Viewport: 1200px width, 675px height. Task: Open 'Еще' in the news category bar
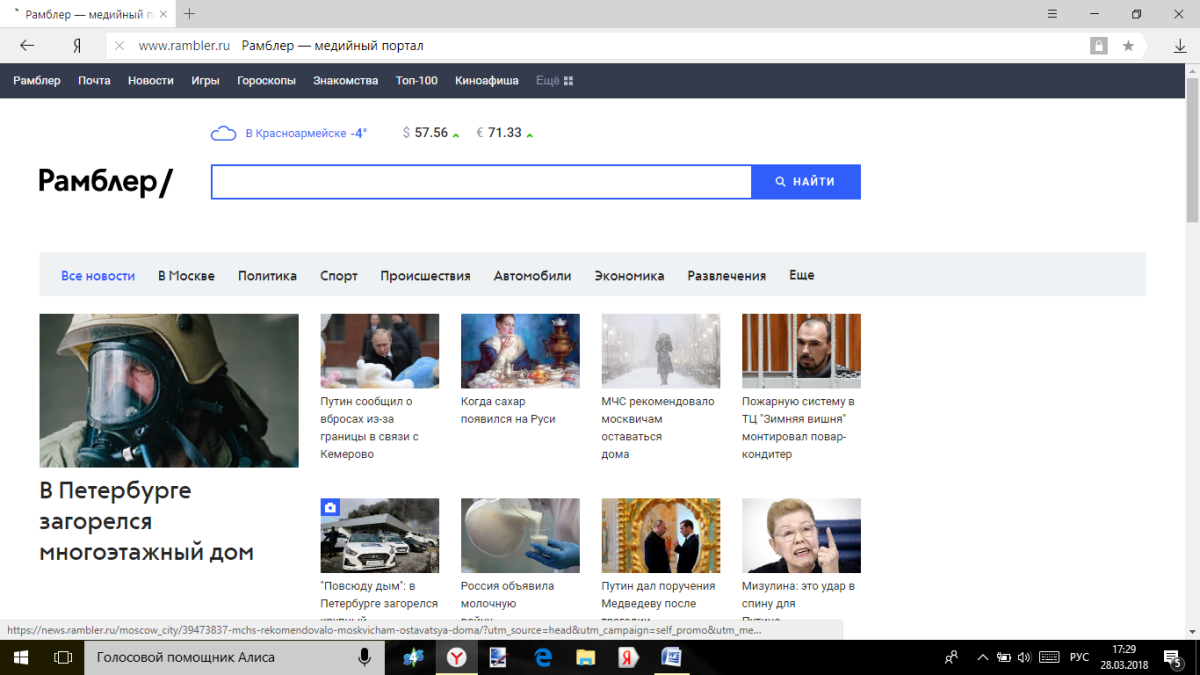(x=800, y=275)
